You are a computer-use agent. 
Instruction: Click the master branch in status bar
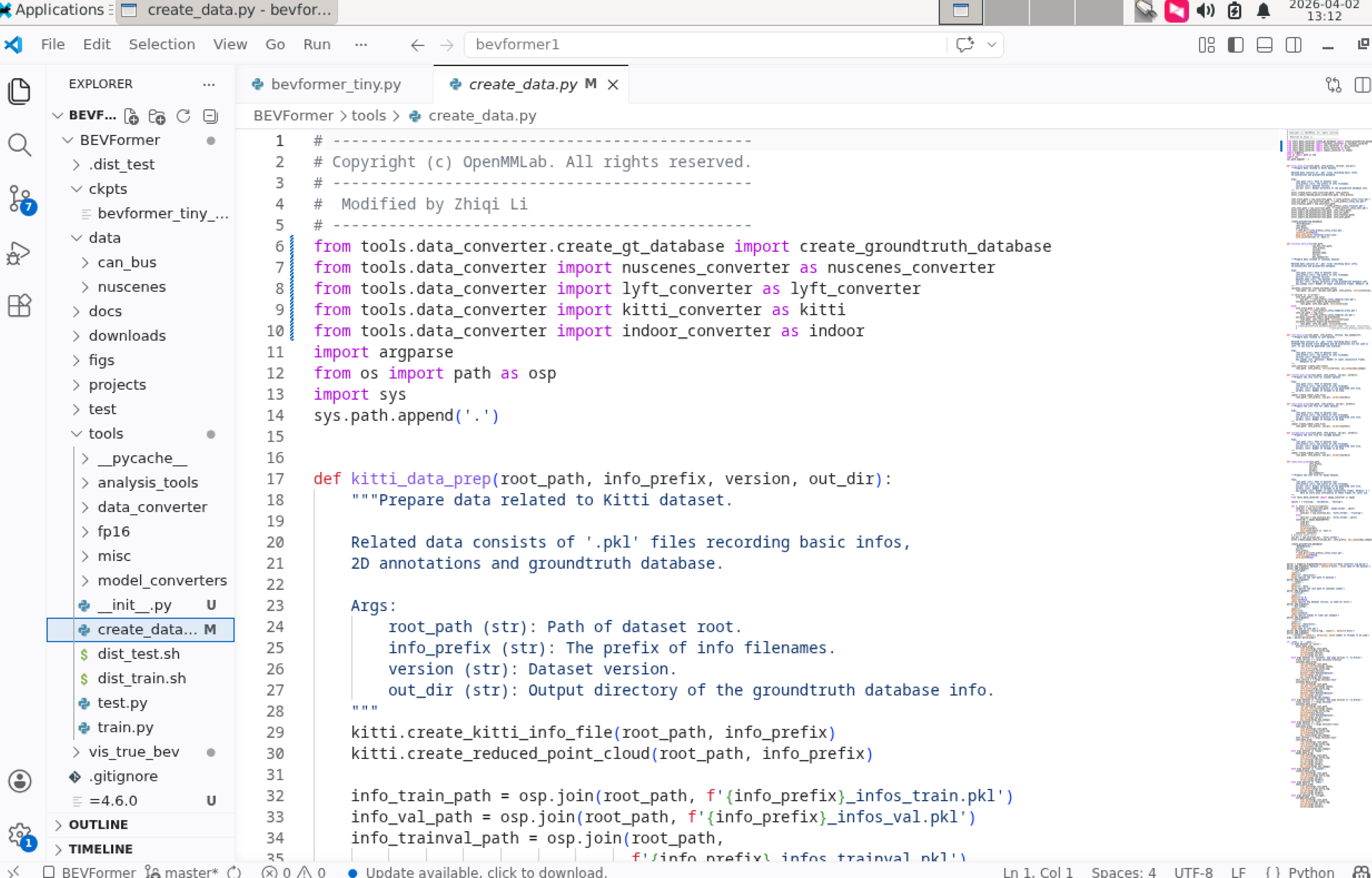183,872
